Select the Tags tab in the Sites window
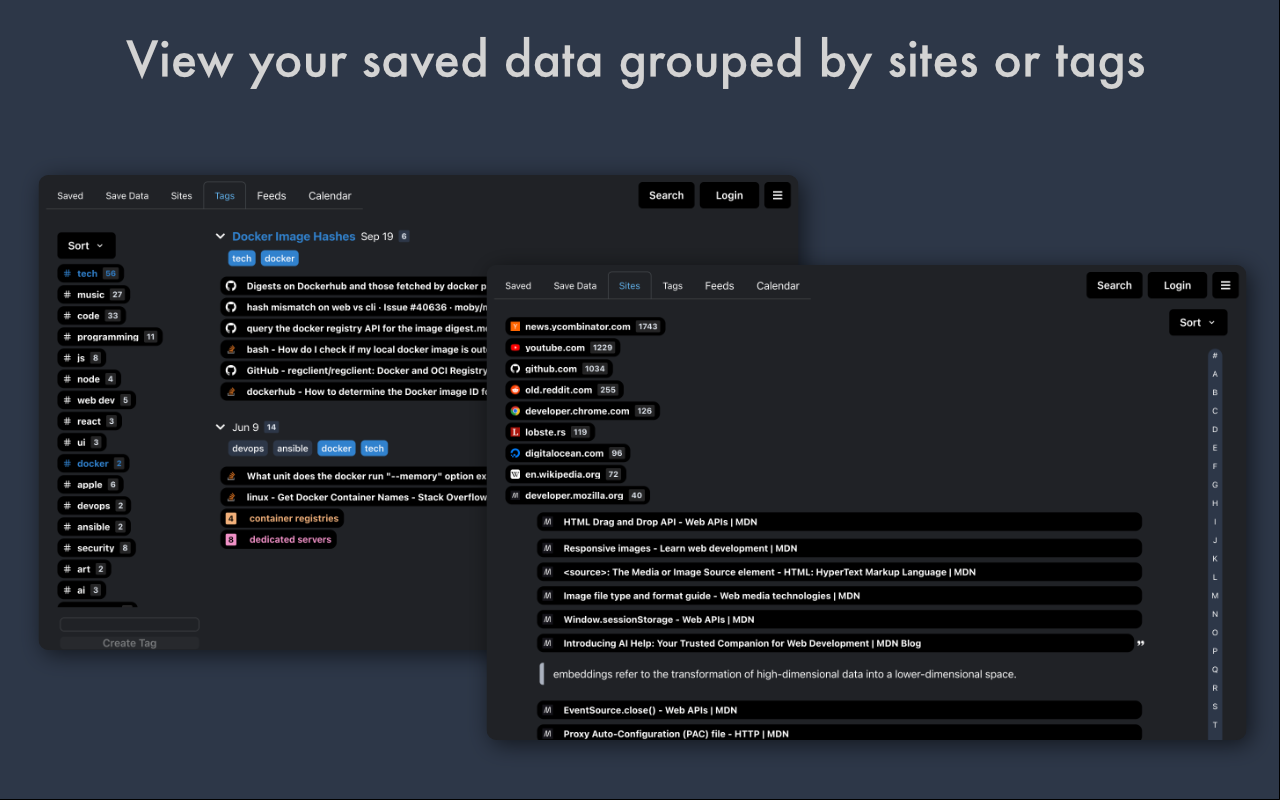The width and height of the screenshot is (1280, 800). [673, 286]
